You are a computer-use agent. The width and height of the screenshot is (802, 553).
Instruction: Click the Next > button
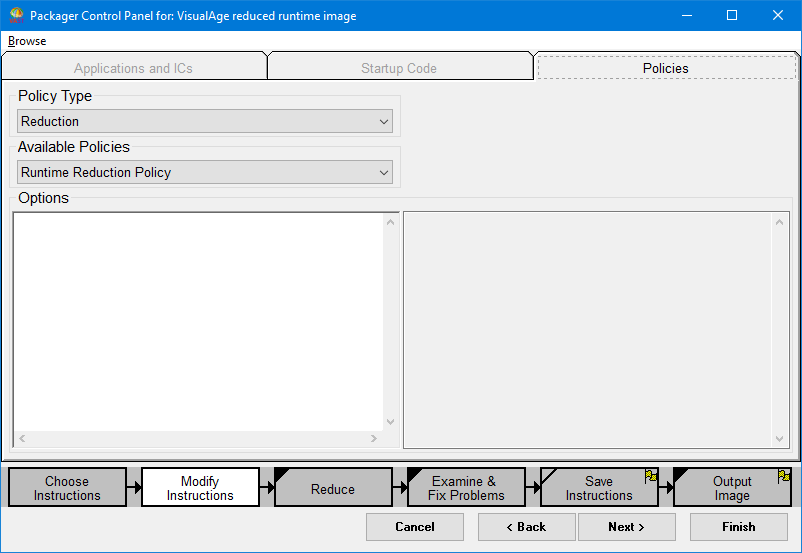(626, 527)
